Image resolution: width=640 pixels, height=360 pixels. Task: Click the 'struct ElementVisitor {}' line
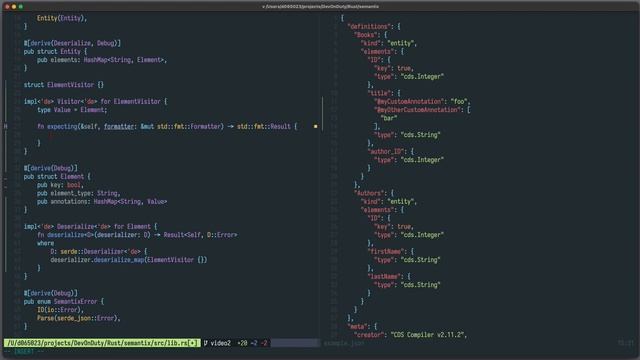pyautogui.click(x=64, y=85)
